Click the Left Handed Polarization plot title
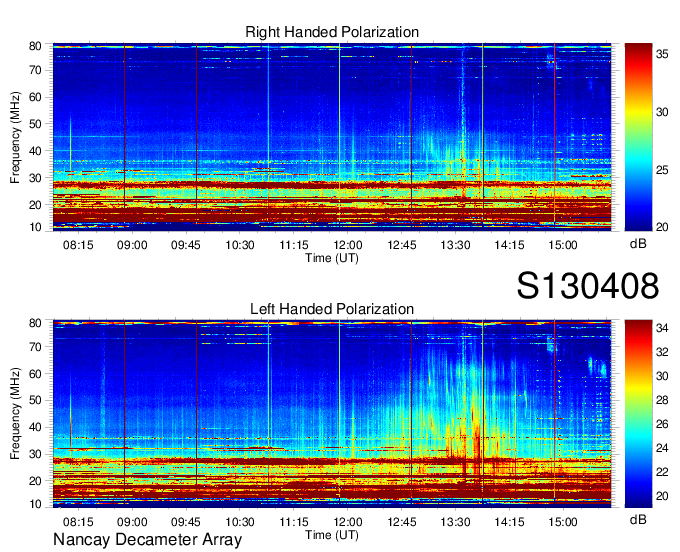The height and width of the screenshot is (552, 680). point(332,309)
